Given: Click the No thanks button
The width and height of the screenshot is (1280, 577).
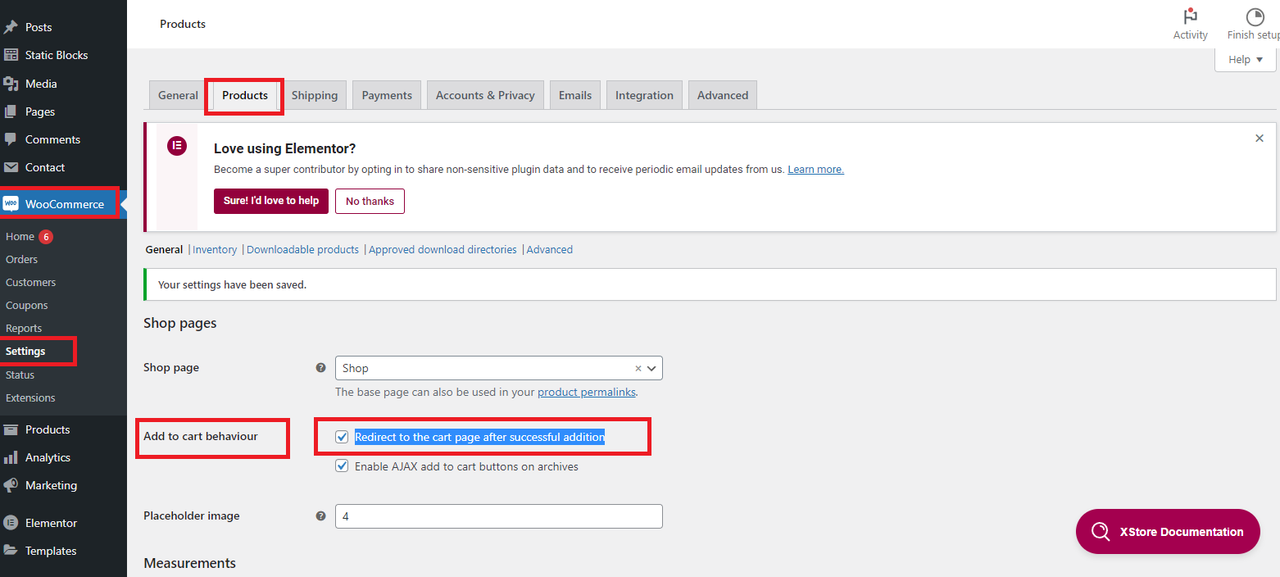Looking at the screenshot, I should pyautogui.click(x=370, y=201).
